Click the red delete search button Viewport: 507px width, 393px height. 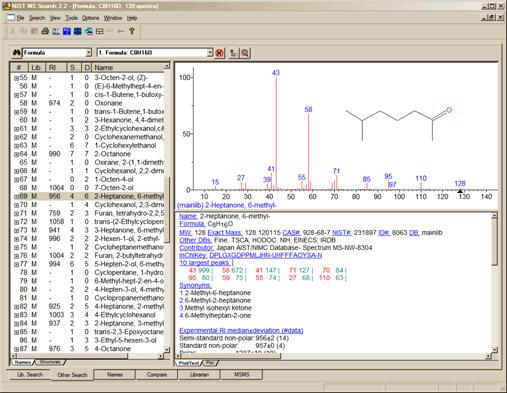click(x=219, y=53)
